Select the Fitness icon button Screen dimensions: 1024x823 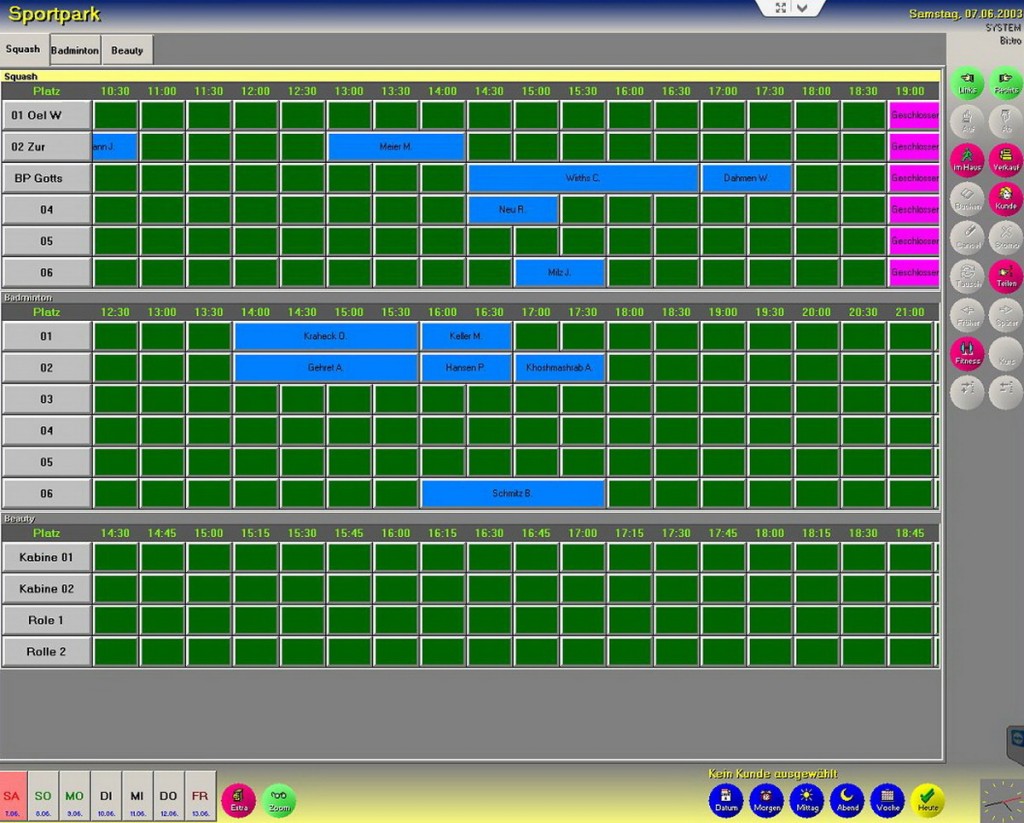(x=967, y=353)
